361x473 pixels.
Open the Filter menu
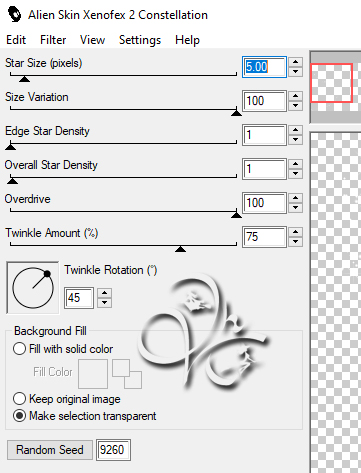point(53,40)
